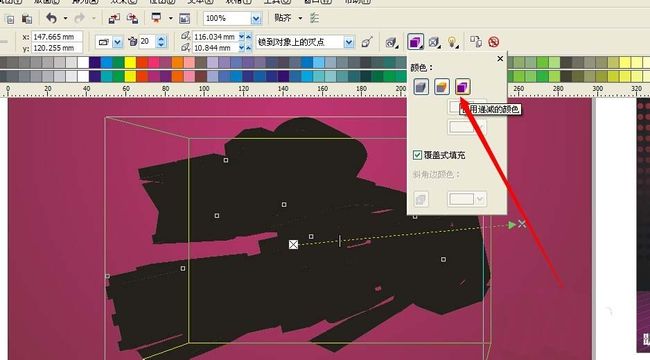Click the vanishing point X marker
The image size is (650, 360).
tap(521, 224)
